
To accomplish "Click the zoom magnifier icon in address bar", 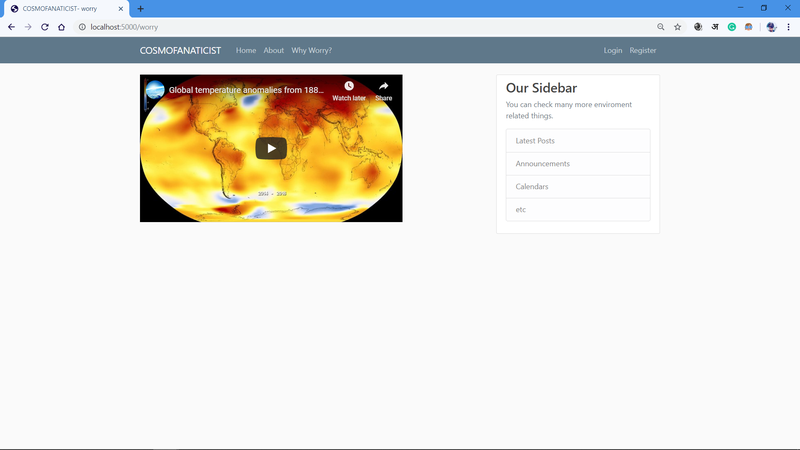I will pos(660,27).
